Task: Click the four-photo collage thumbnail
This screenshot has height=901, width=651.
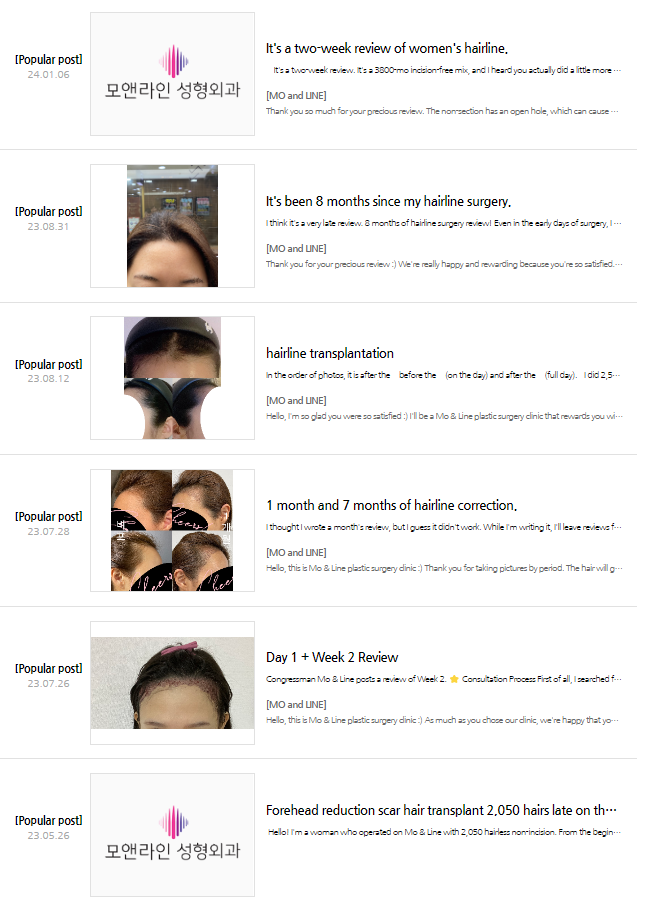Action: (x=172, y=530)
